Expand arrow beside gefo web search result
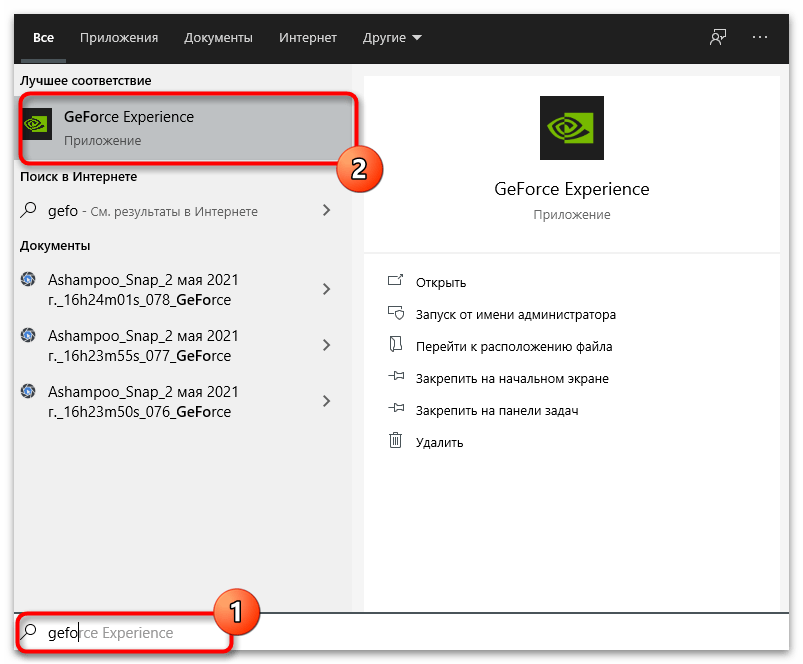This screenshot has width=803, height=664. [326, 210]
